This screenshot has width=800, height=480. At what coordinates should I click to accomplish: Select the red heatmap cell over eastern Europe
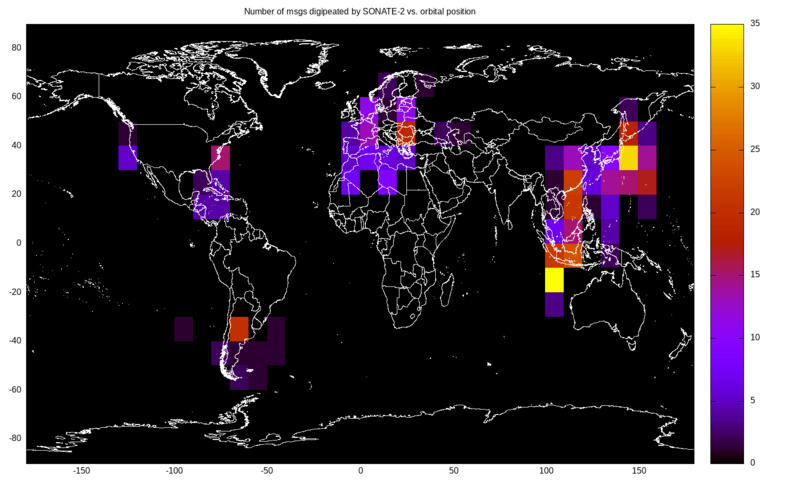pos(406,134)
